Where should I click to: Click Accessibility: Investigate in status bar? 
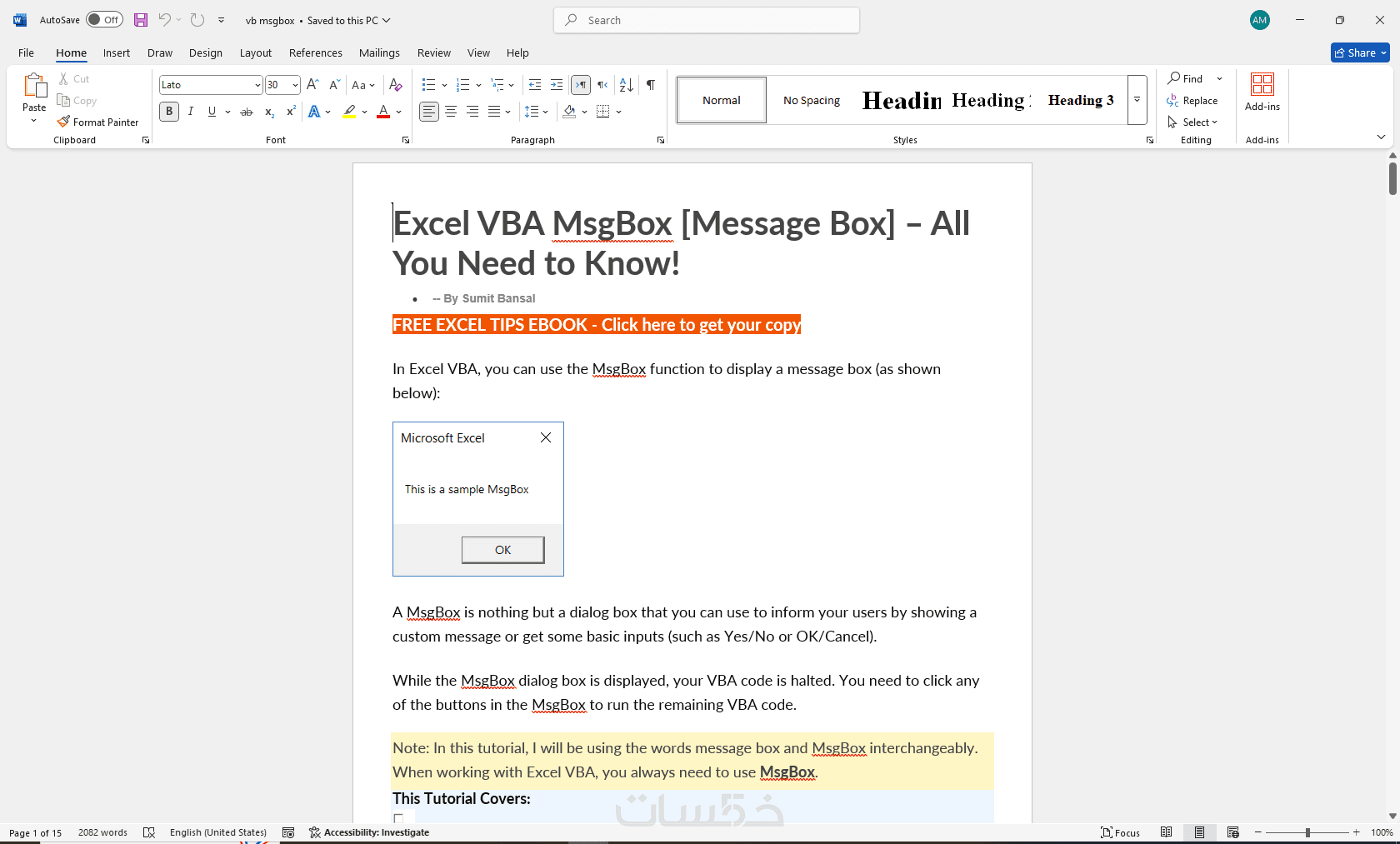point(369,832)
